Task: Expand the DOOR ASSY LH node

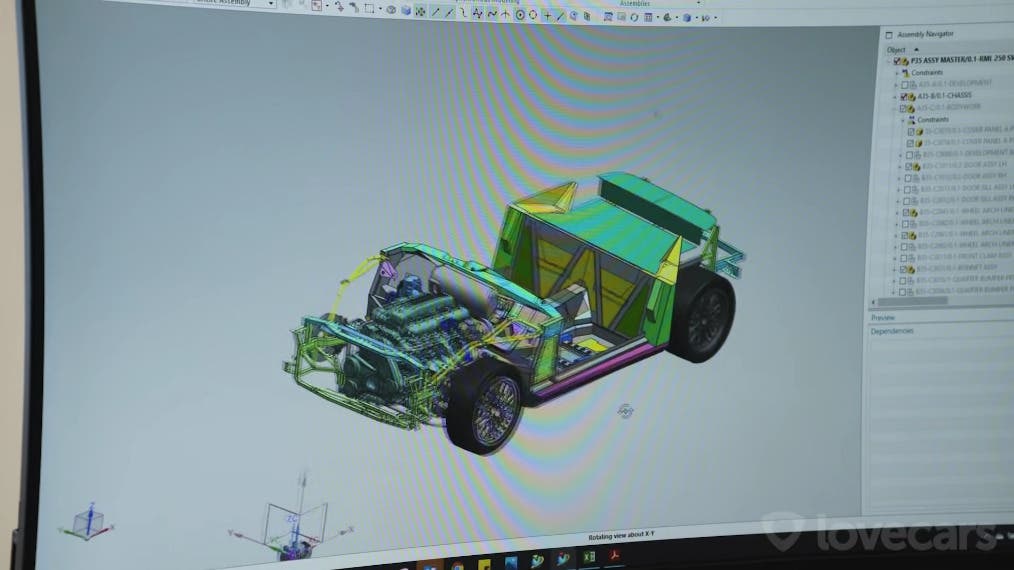Action: click(900, 166)
